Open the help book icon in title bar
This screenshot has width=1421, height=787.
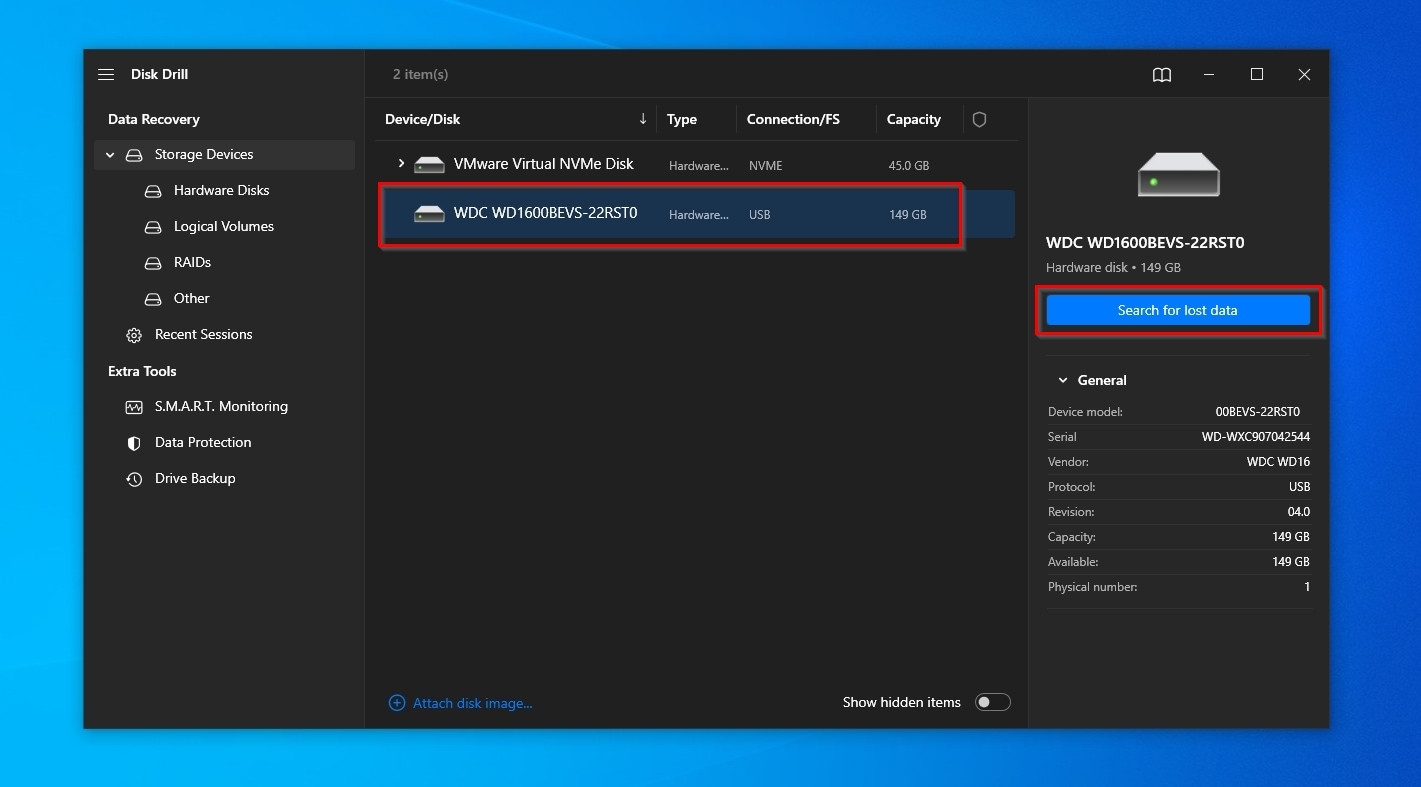[x=1161, y=75]
